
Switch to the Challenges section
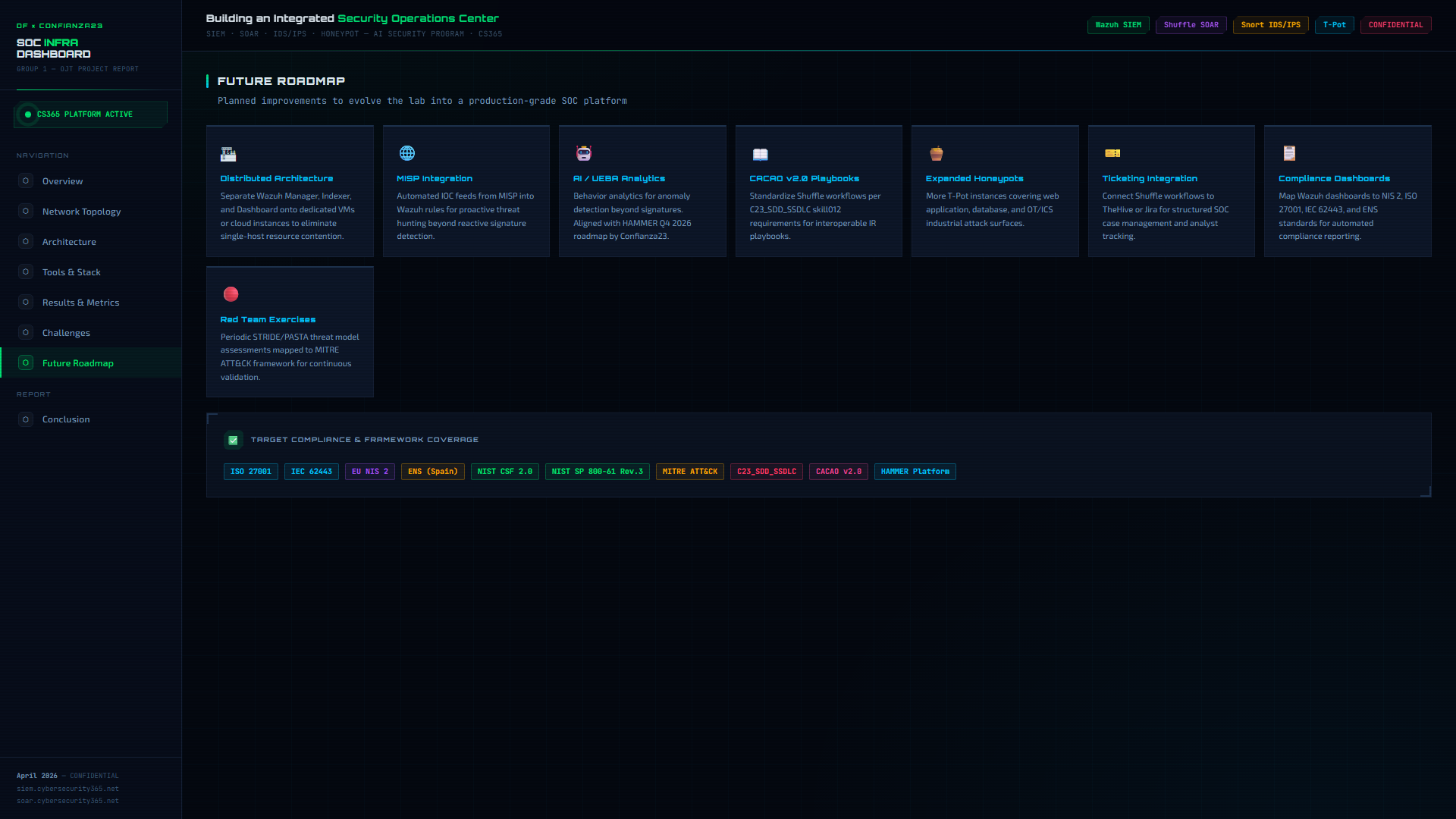pyautogui.click(x=66, y=332)
